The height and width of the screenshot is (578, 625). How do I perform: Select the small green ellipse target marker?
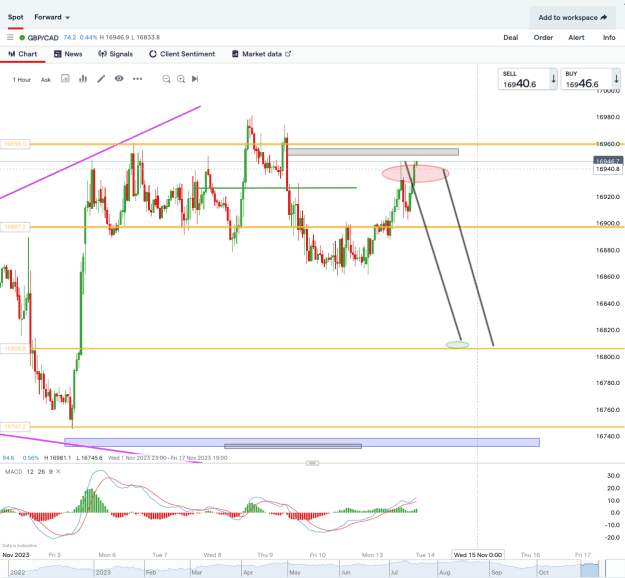click(457, 345)
